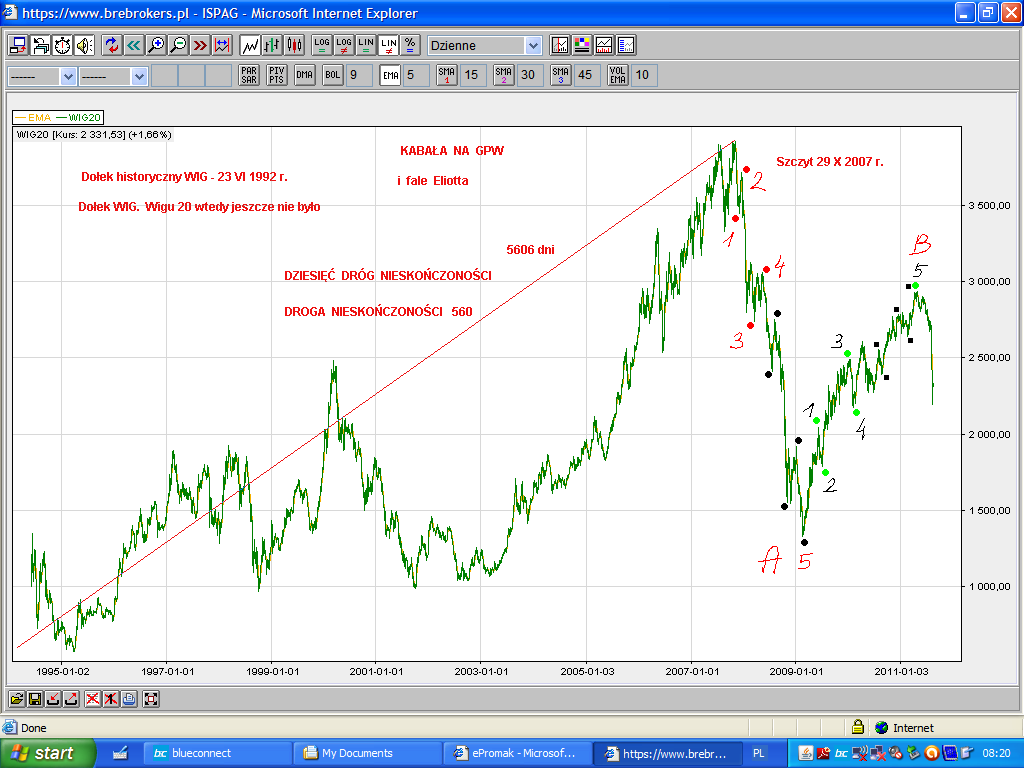Screen dimensions: 1024x768
Task: Click the SMA 3 period field showing 45
Action: pos(586,75)
